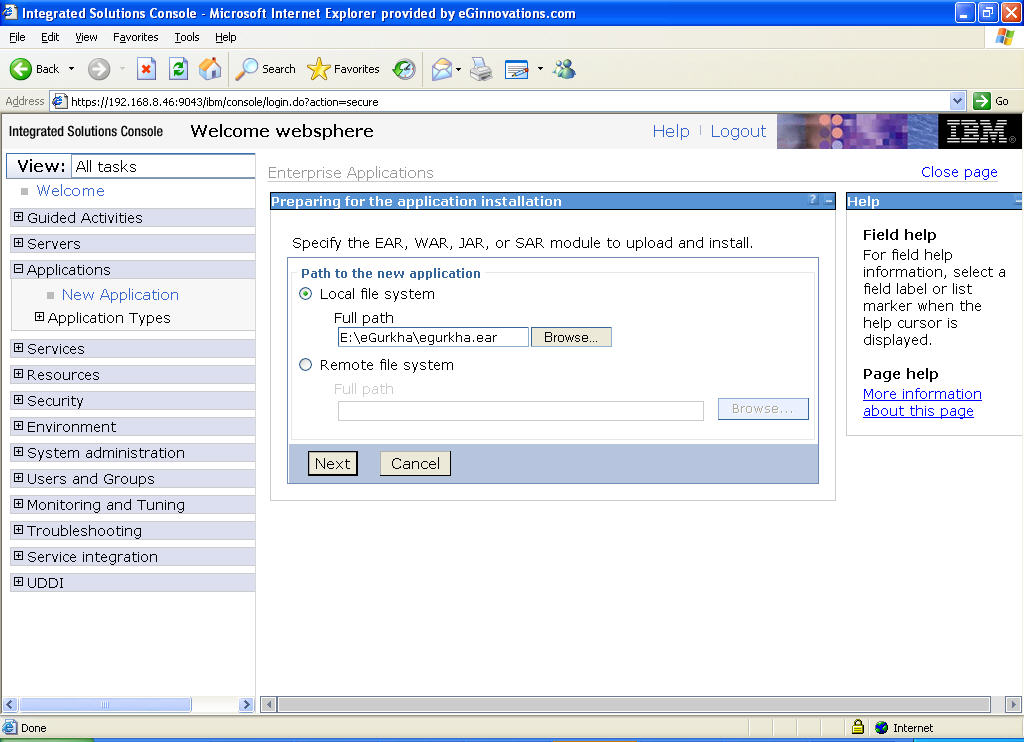
Task: Expand Monitoring and Tuning section
Action: [x=18, y=504]
